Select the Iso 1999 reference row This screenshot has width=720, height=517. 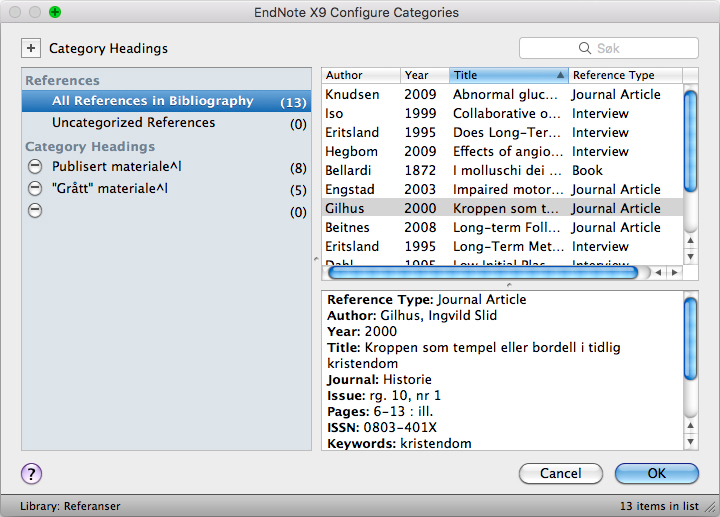pos(502,113)
